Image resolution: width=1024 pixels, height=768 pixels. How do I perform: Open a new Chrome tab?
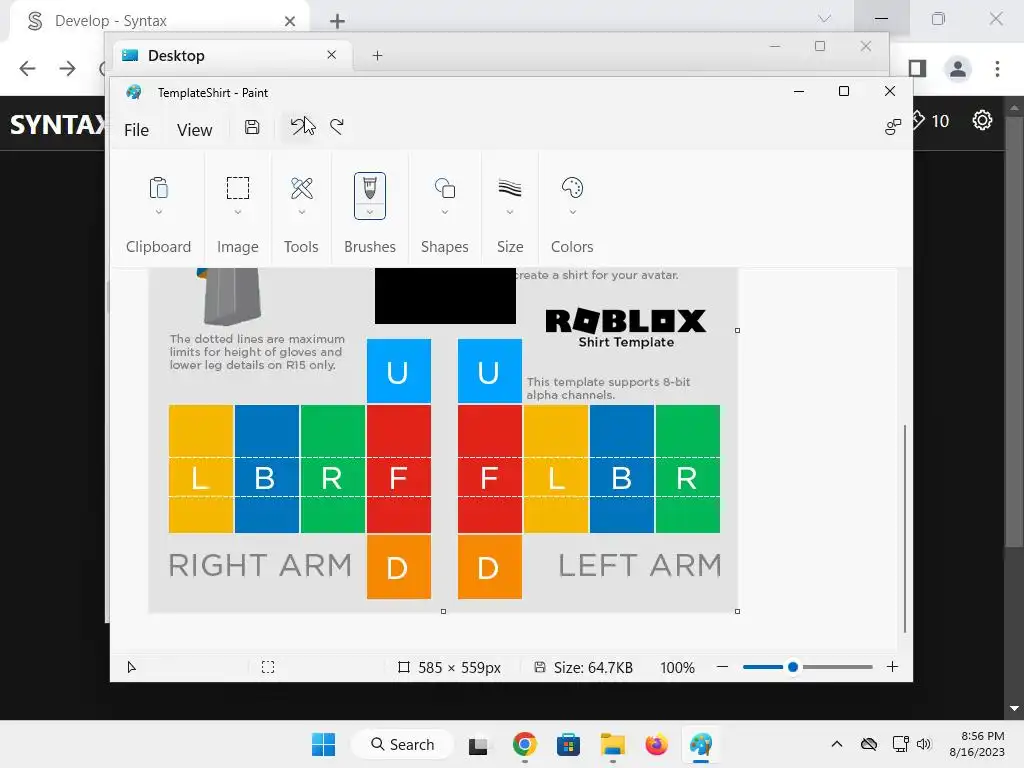click(337, 21)
